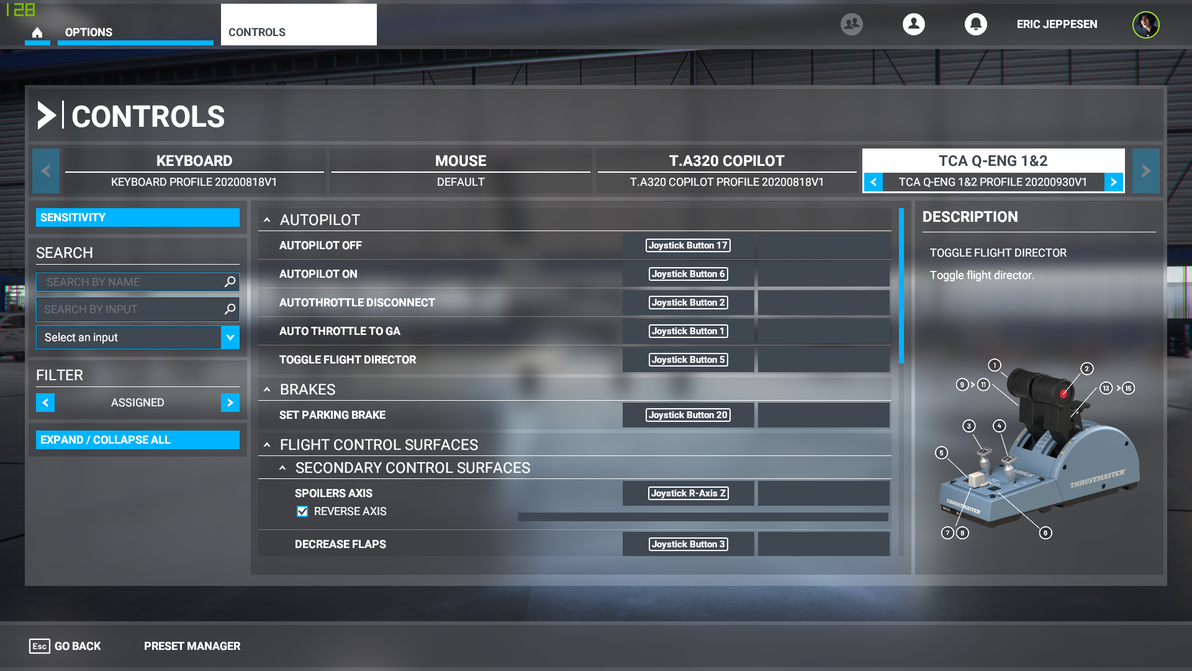Screen dimensions: 1192x671
Task: Click the Spoilers Axis level indicator bar
Action: (703, 517)
